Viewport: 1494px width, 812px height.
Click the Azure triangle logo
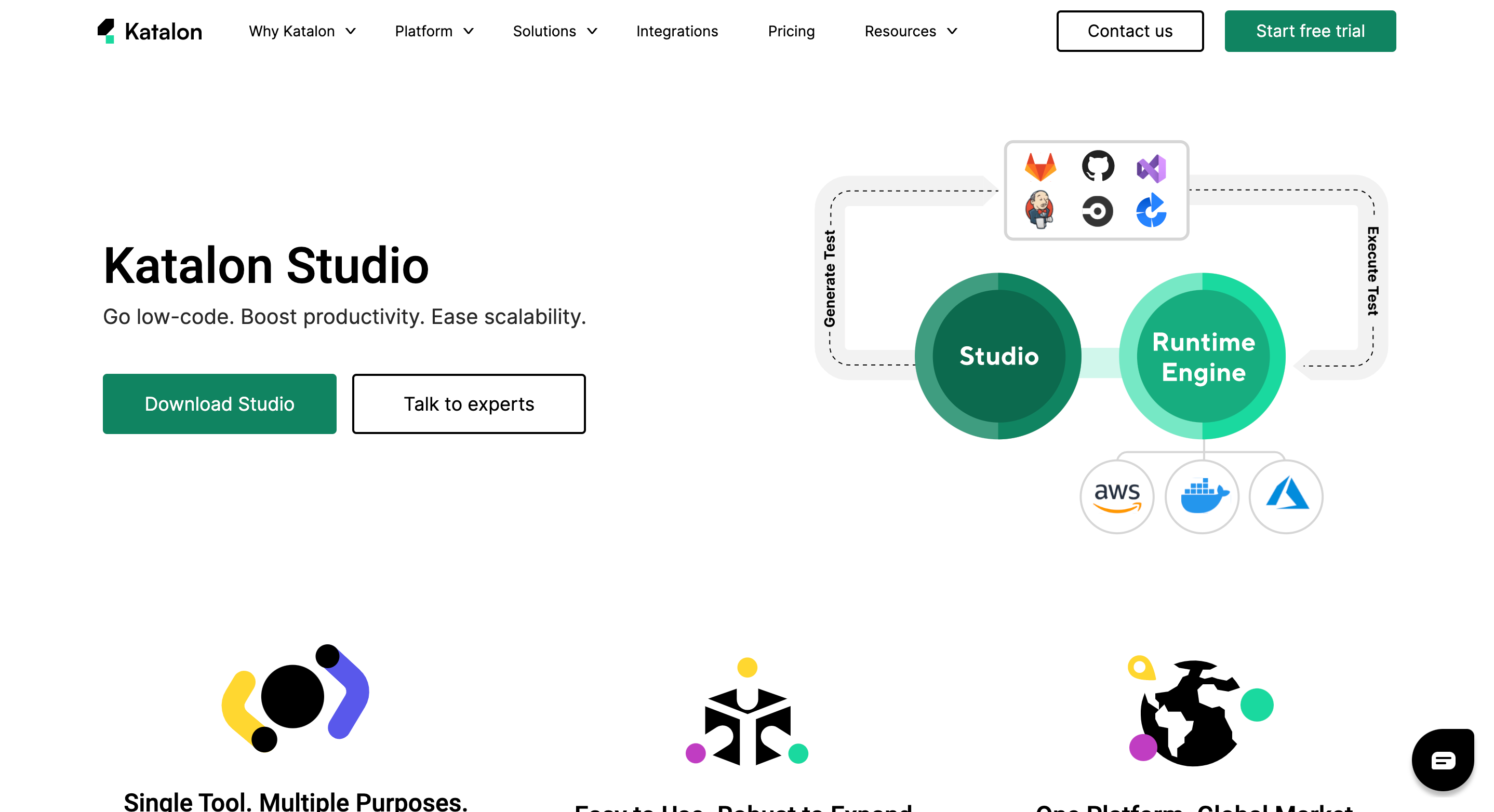click(1287, 493)
